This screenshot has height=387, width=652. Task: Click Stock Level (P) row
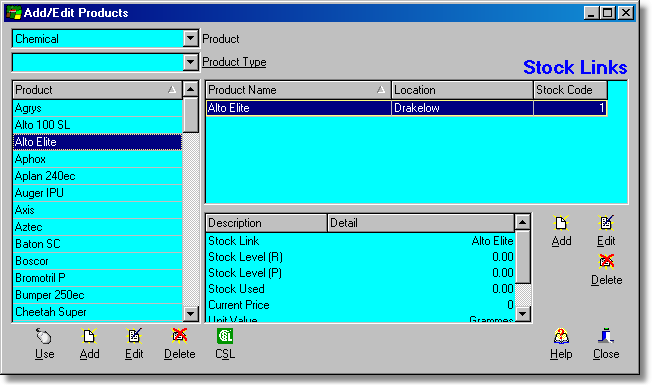click(x=360, y=273)
